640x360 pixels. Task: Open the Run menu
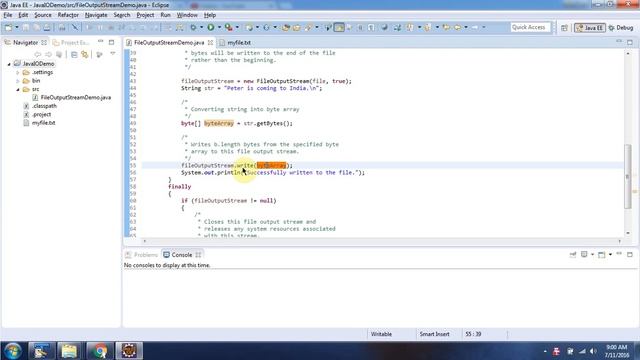pyautogui.click(x=165, y=15)
